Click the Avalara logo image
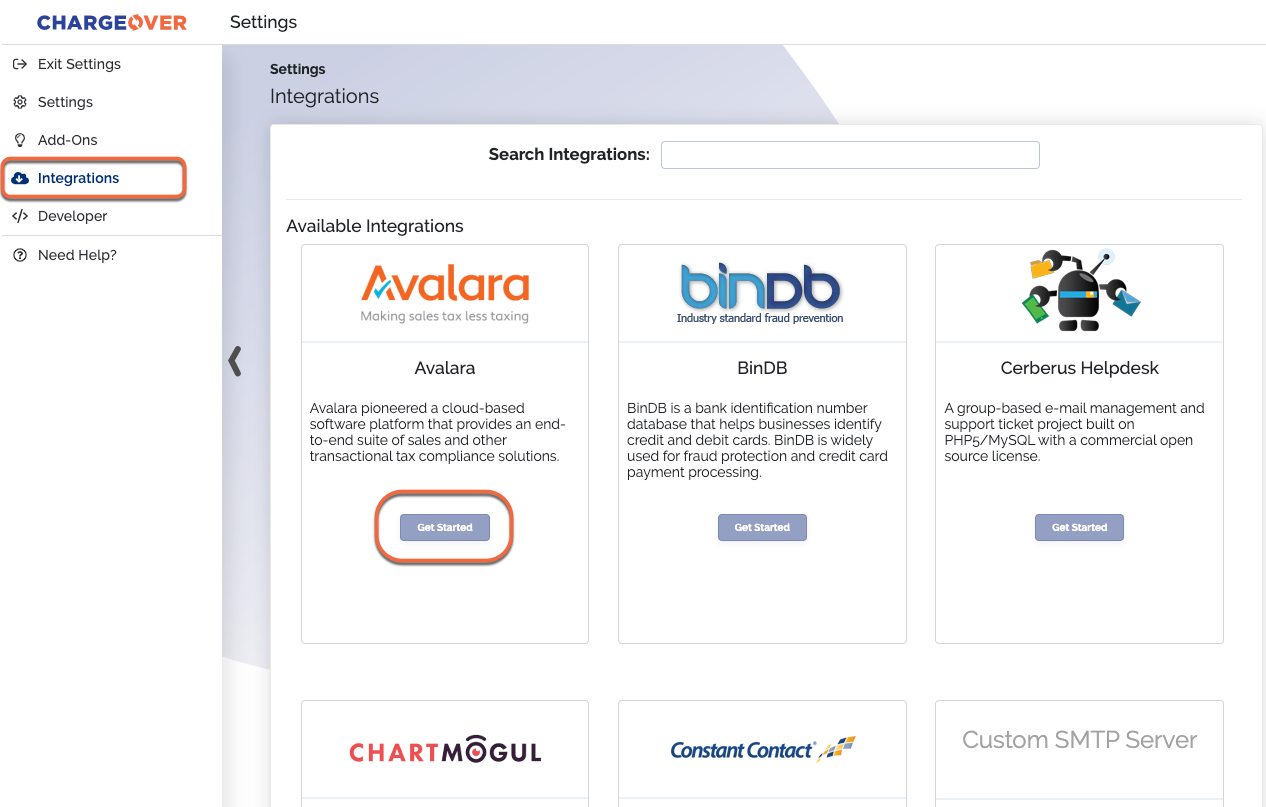 pos(445,293)
